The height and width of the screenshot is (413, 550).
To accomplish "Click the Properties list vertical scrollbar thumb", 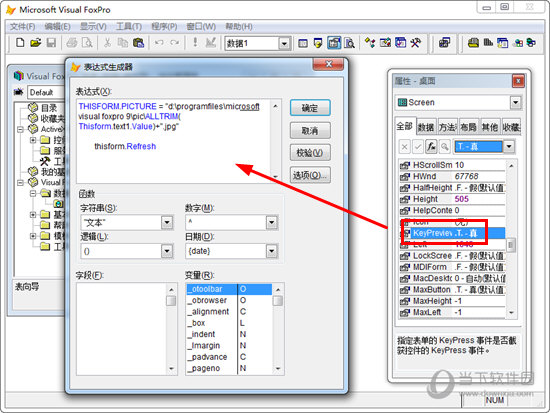I will point(511,245).
